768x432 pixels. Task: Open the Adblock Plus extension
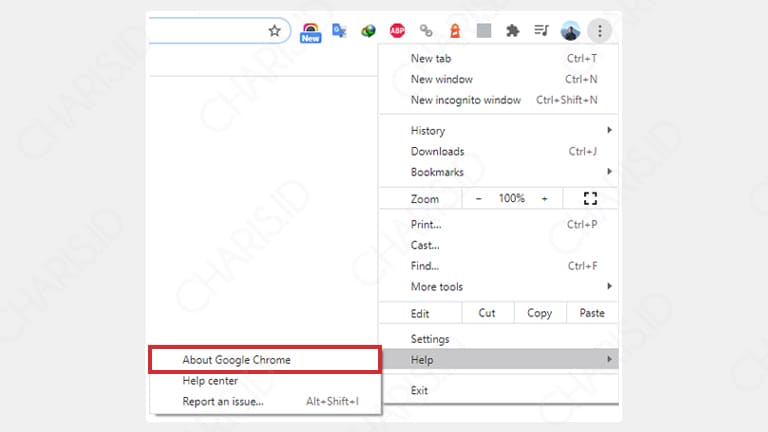pos(397,31)
